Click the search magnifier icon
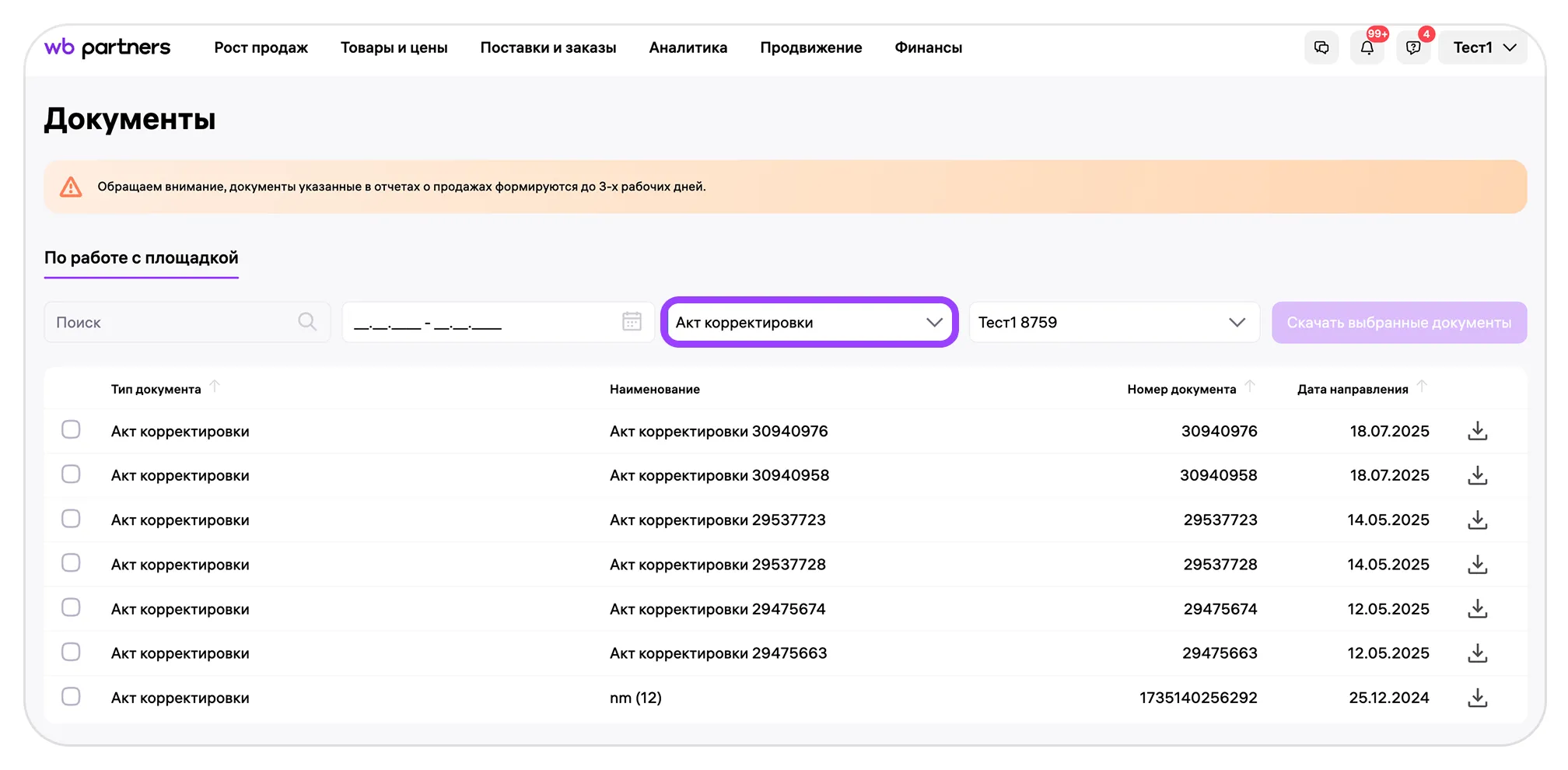 pyautogui.click(x=307, y=321)
